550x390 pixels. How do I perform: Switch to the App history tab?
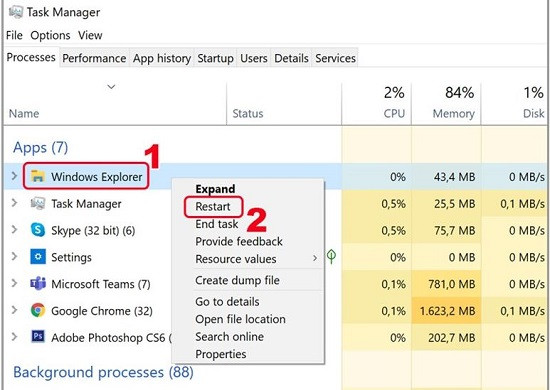[x=162, y=58]
